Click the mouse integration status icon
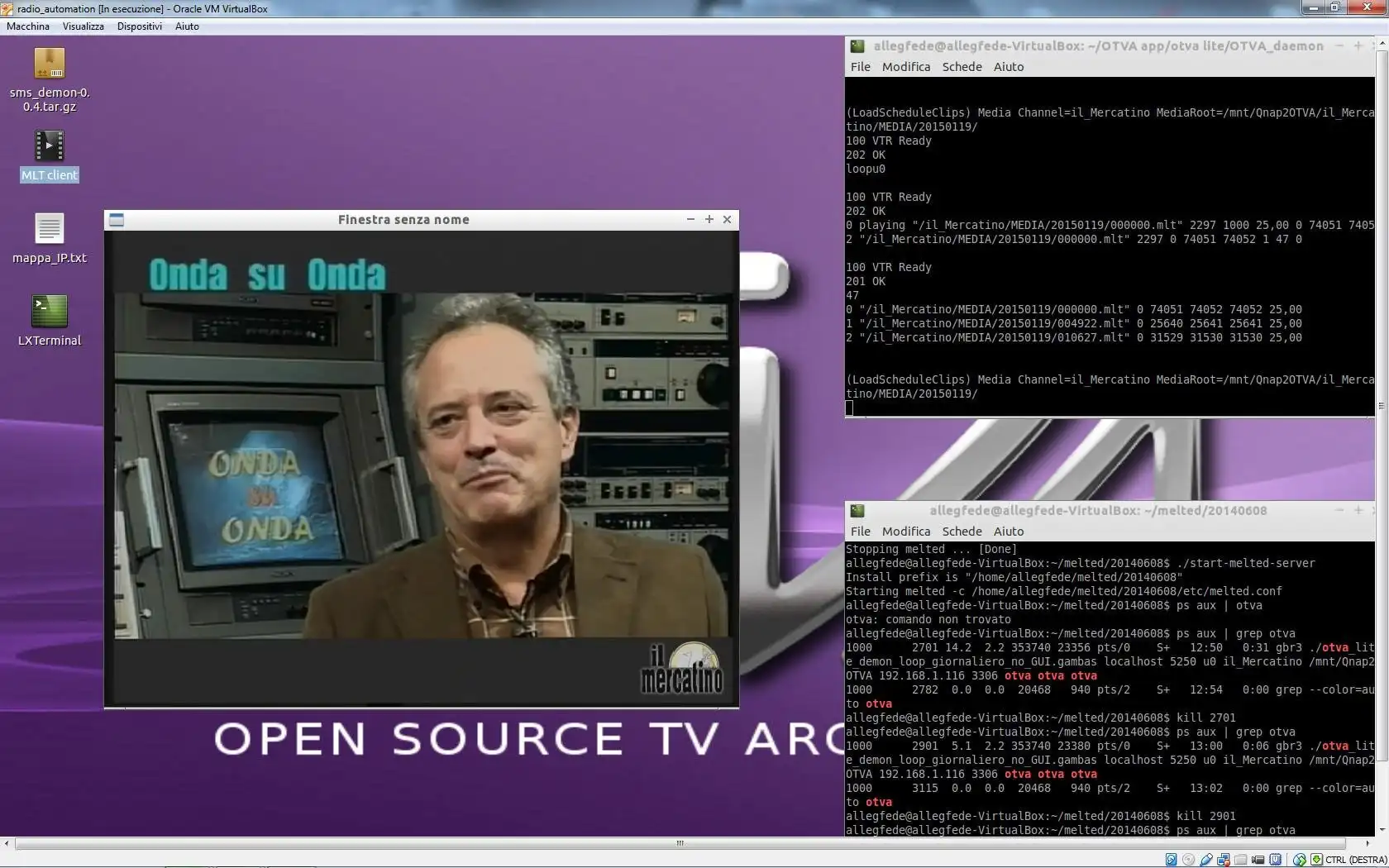 (x=1300, y=860)
